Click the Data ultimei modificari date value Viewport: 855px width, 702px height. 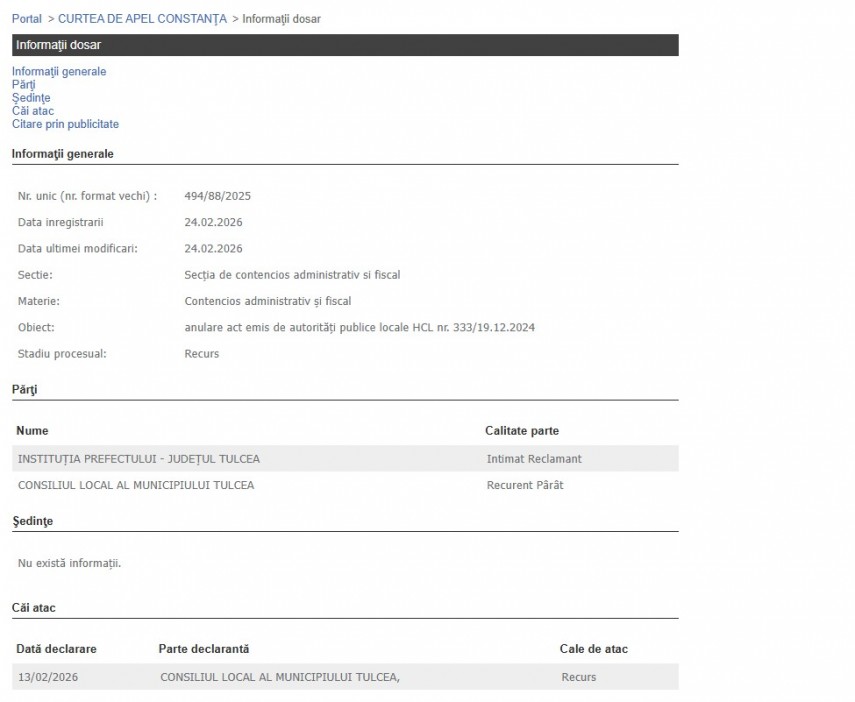(213, 248)
